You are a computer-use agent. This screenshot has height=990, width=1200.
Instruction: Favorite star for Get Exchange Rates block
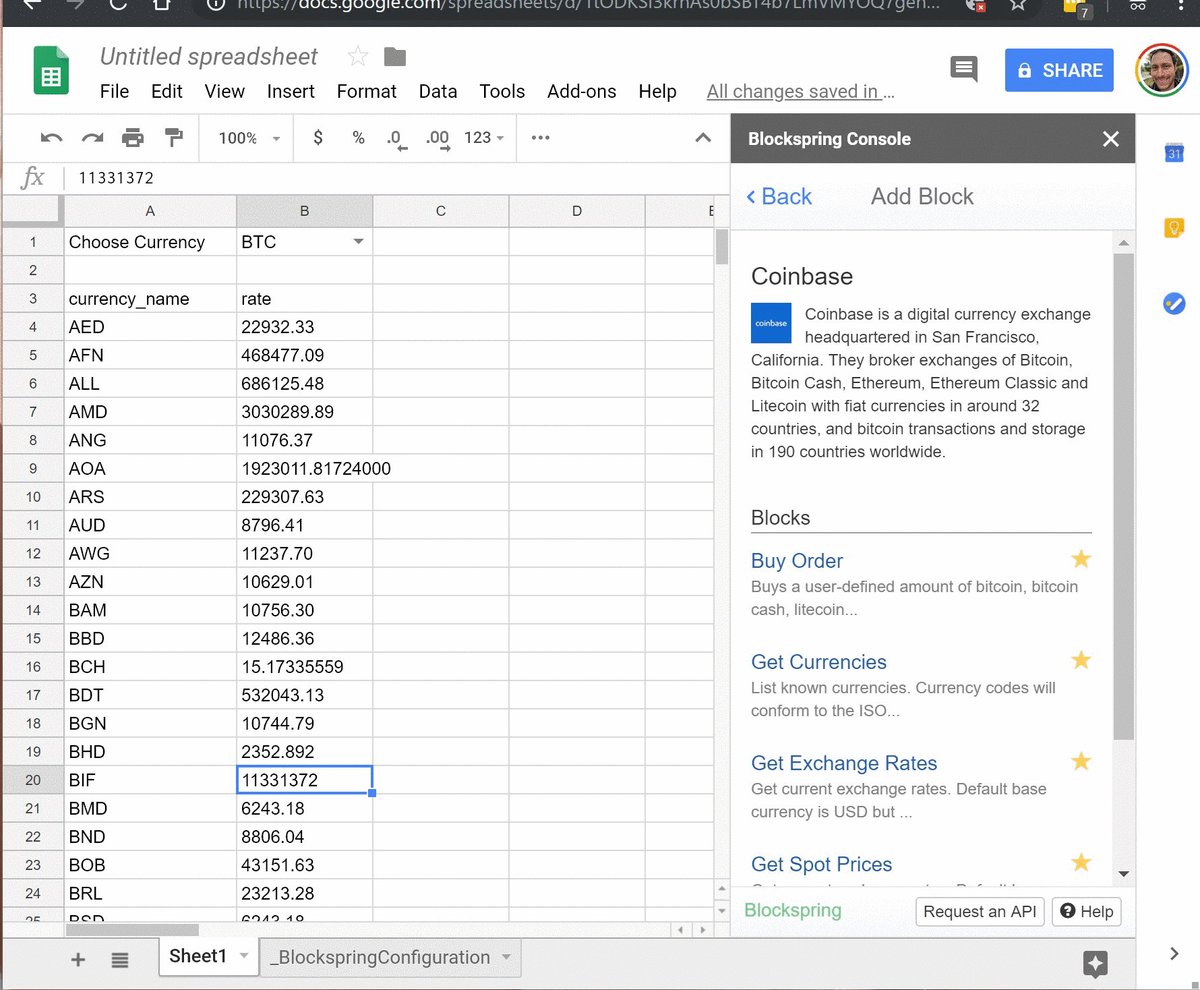click(x=1080, y=761)
